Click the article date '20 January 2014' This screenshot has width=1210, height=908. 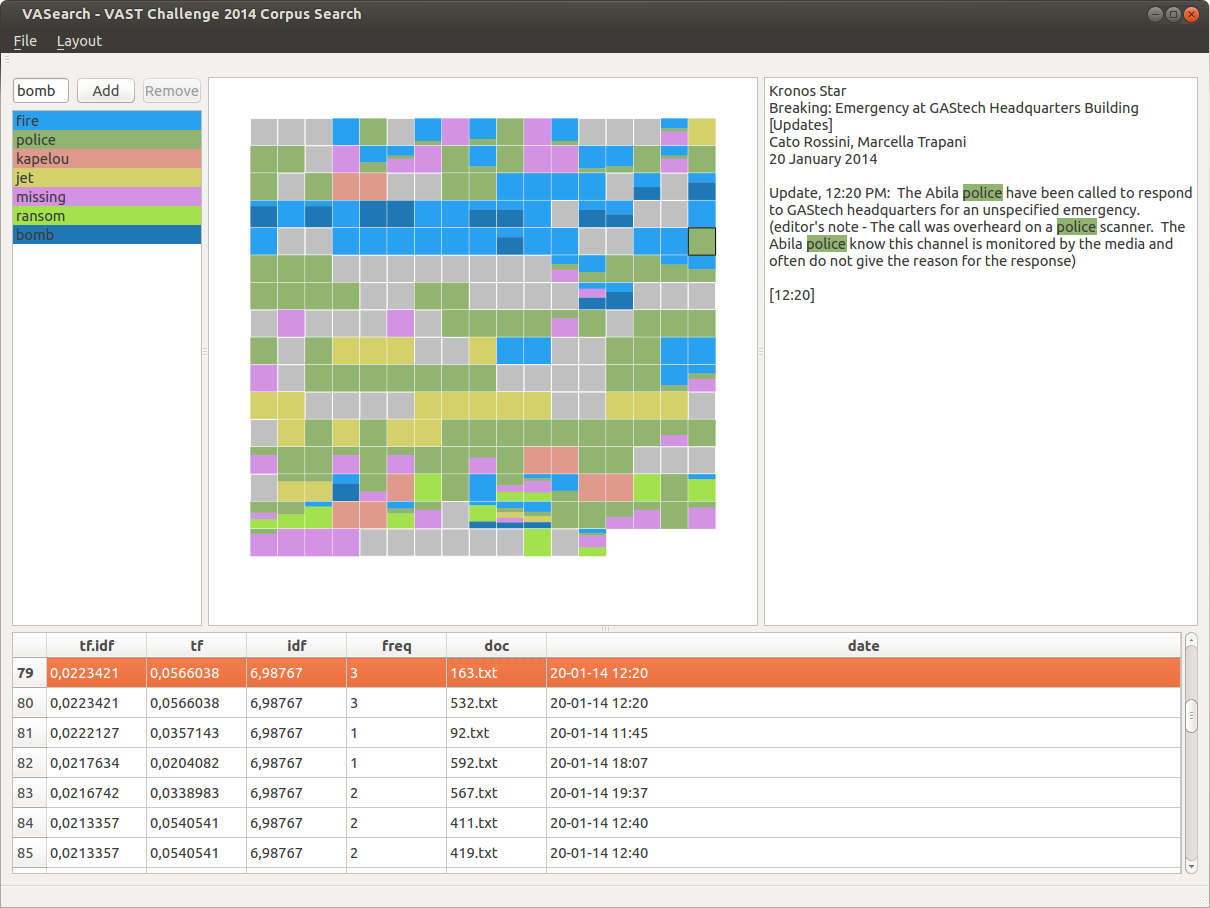823,159
